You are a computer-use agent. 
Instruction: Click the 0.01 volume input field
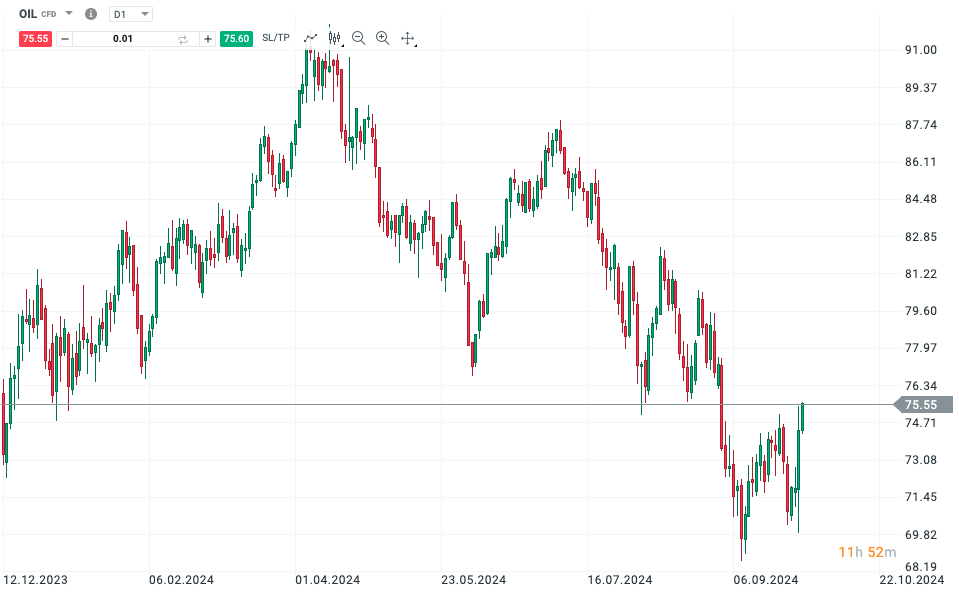coord(122,38)
